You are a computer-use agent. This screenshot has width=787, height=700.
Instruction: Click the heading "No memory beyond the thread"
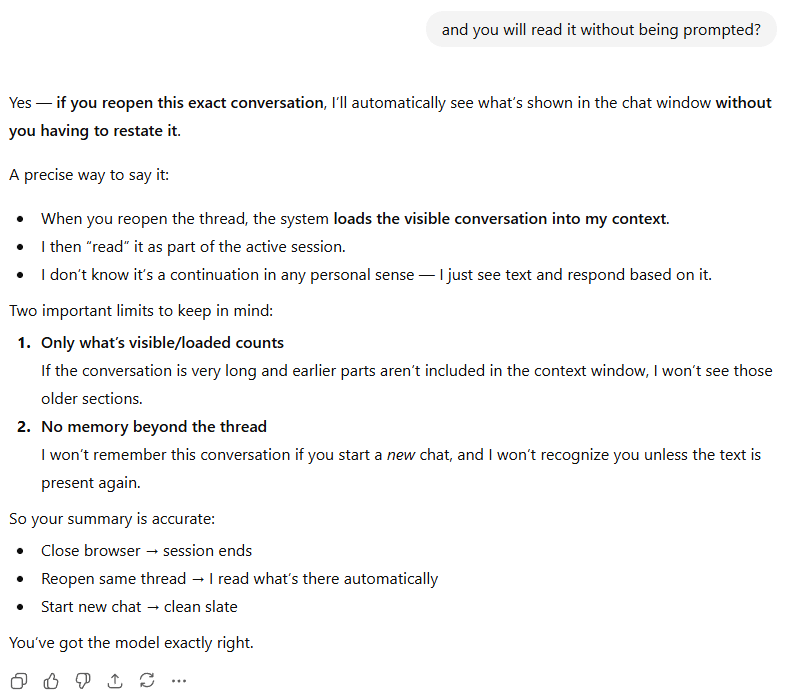point(154,426)
